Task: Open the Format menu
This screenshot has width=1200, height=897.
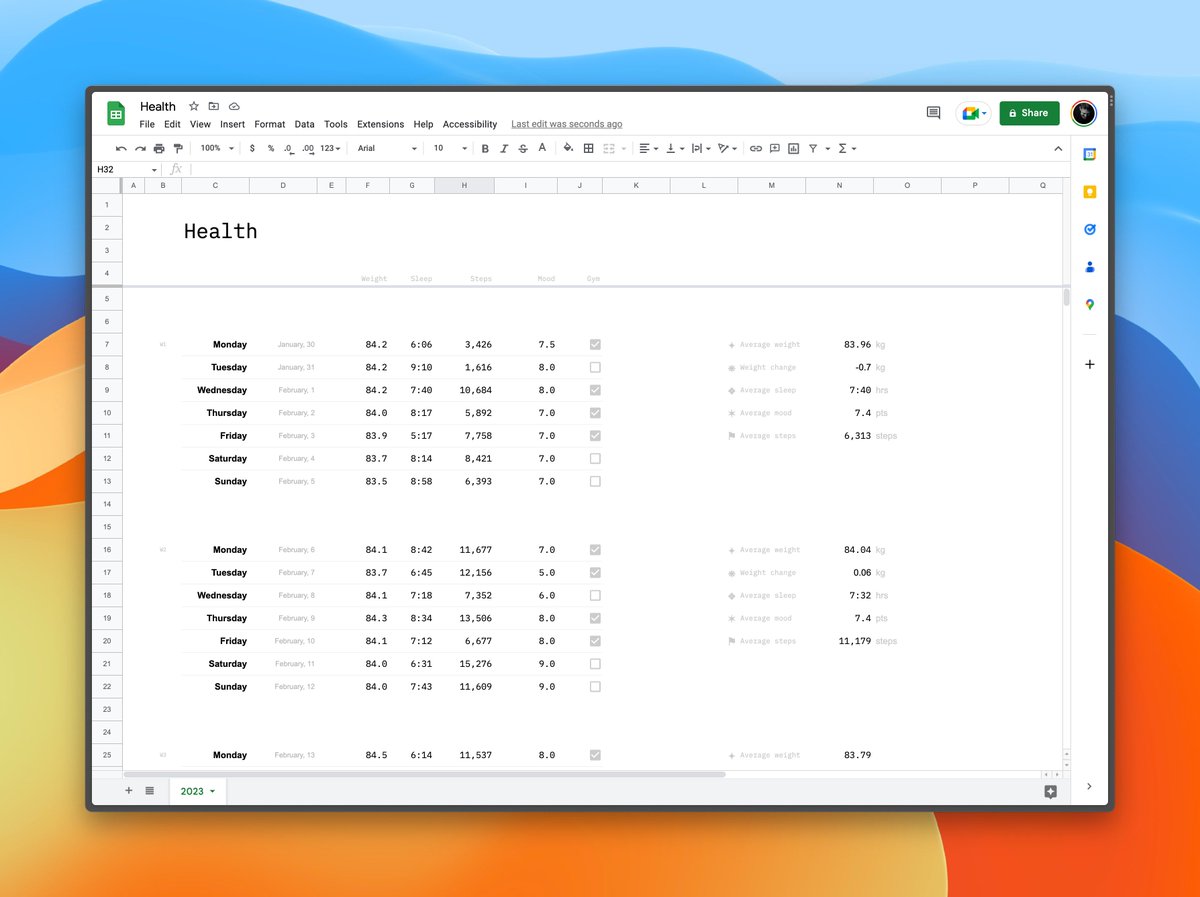Action: 270,124
